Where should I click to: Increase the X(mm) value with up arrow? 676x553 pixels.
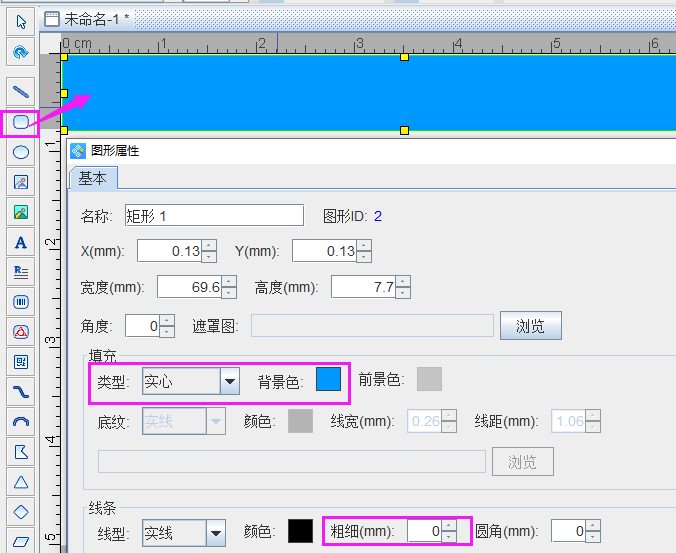tap(209, 246)
